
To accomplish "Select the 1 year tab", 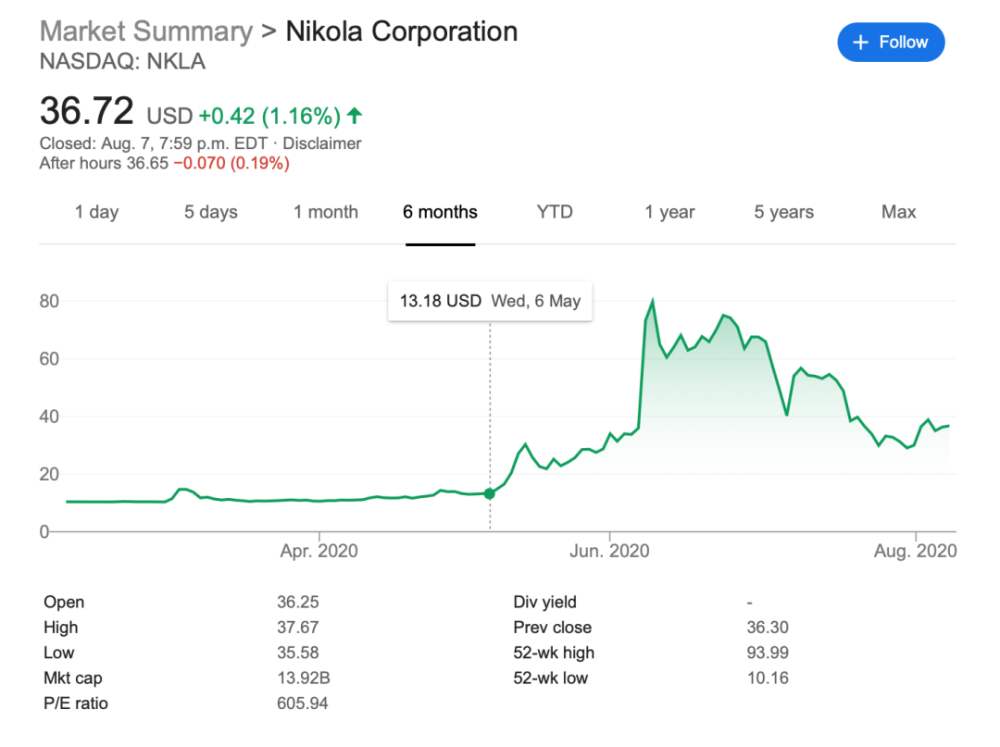I will coord(670,212).
